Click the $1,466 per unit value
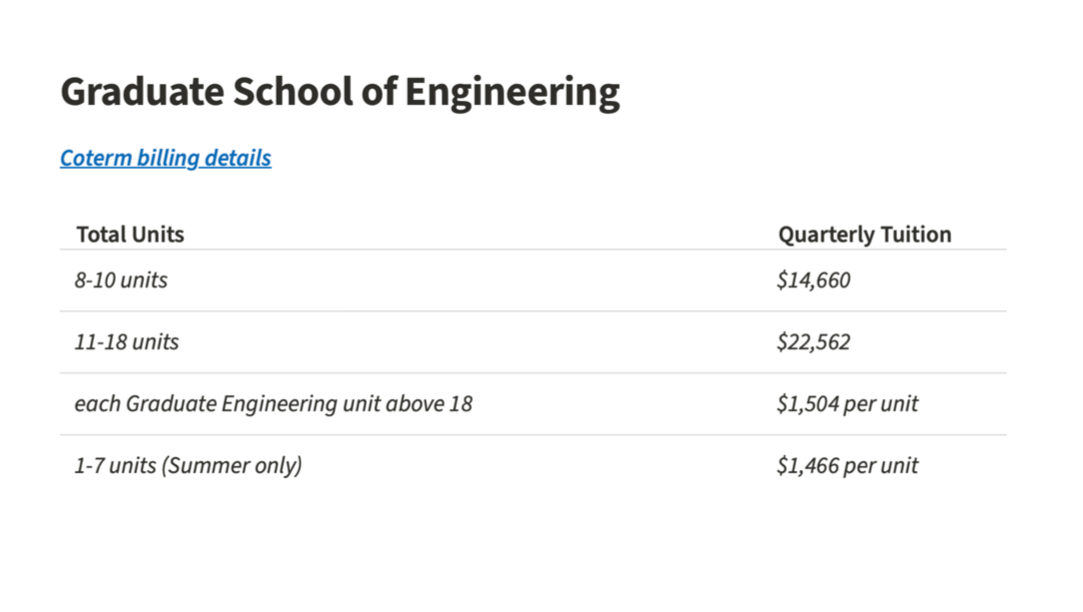 tap(847, 466)
